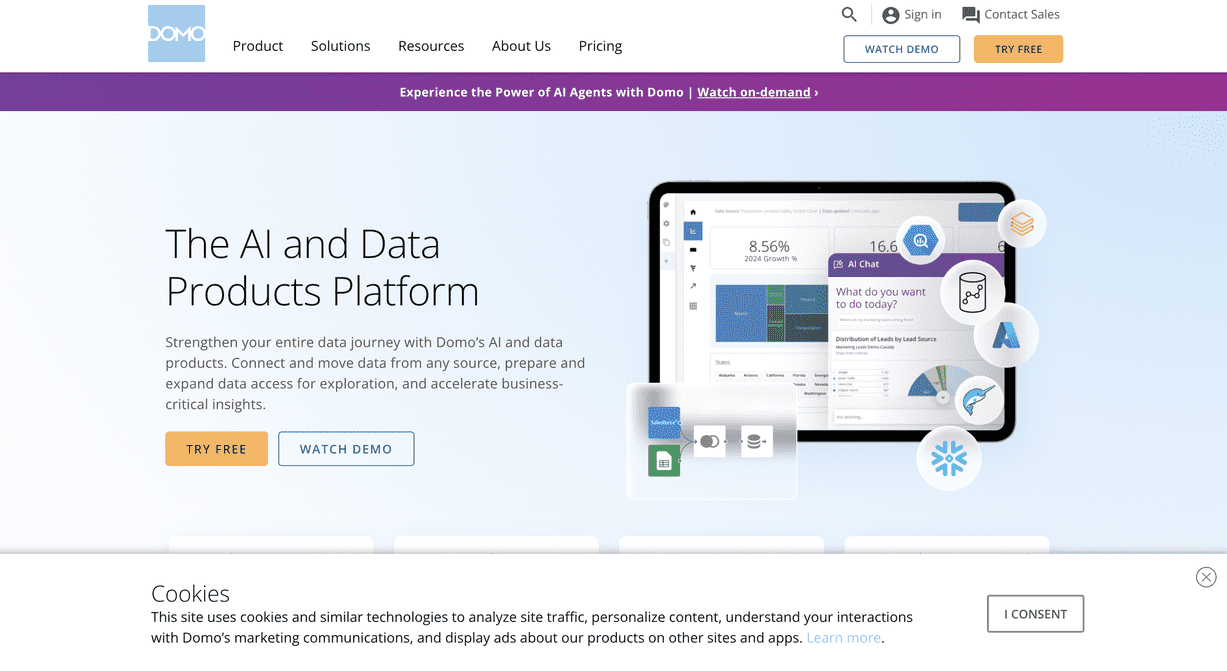Click WATCH DEMO below the hero paragraph
Screen dimensions: 1227x671
[346, 449]
